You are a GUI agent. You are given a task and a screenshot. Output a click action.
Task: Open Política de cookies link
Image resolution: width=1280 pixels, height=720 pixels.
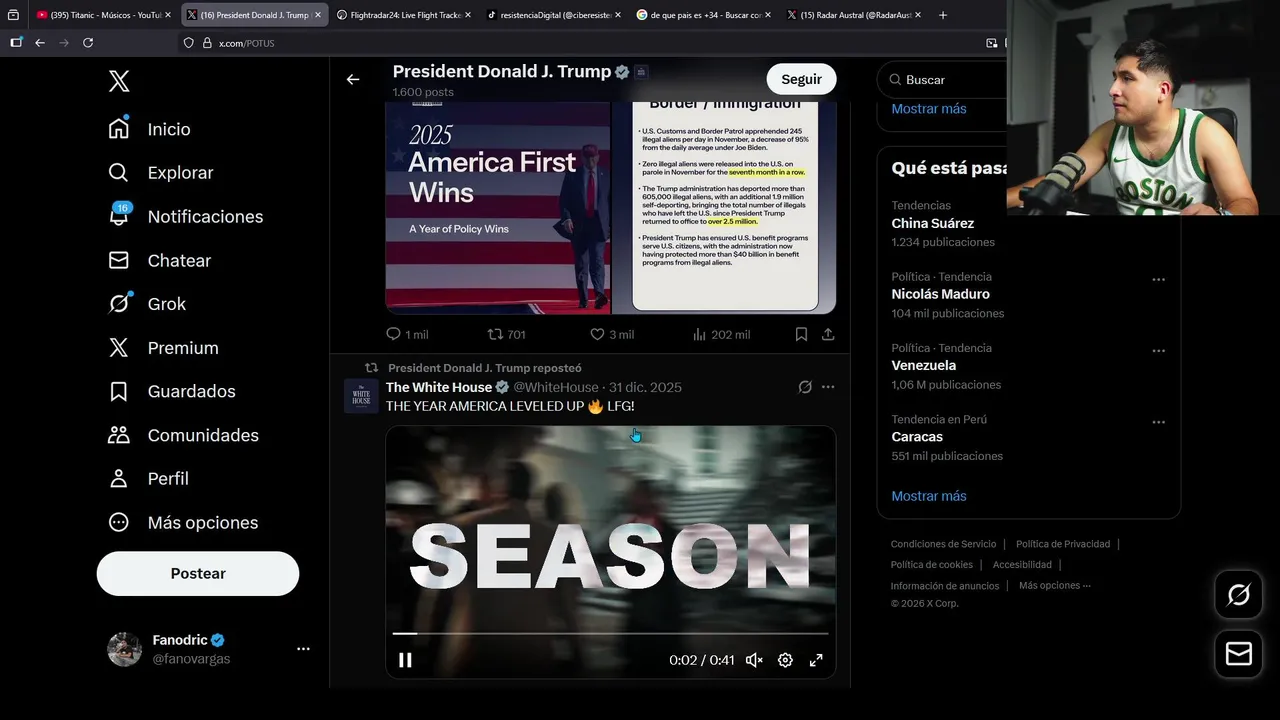tap(932, 565)
